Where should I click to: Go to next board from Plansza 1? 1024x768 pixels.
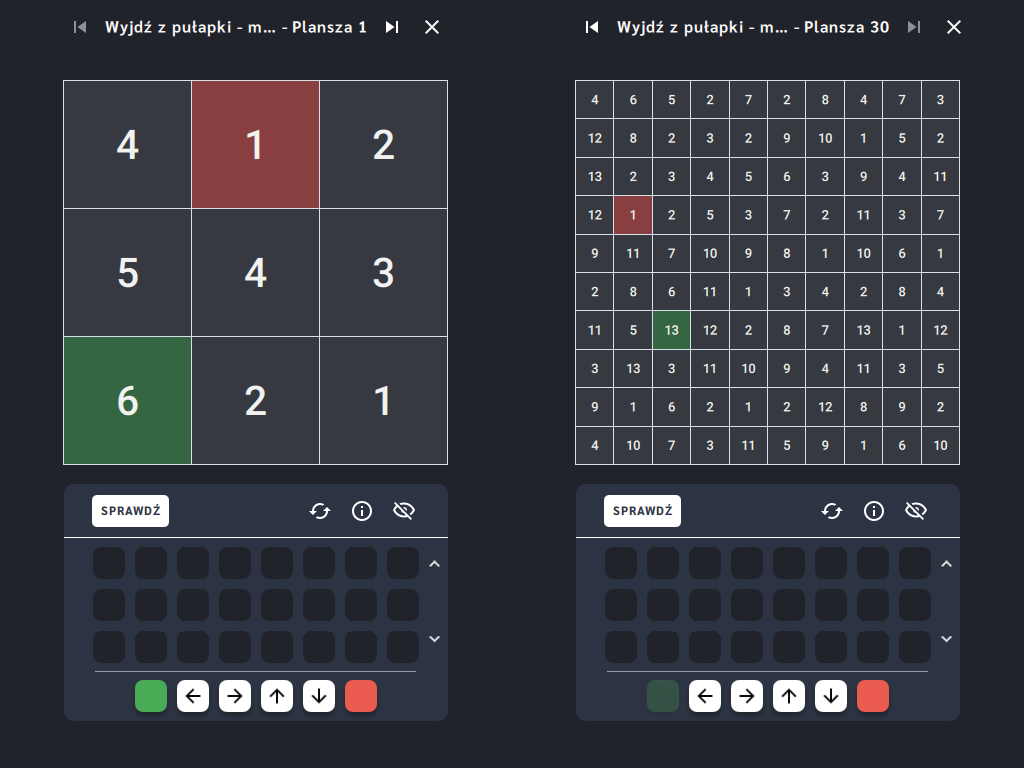pos(392,27)
